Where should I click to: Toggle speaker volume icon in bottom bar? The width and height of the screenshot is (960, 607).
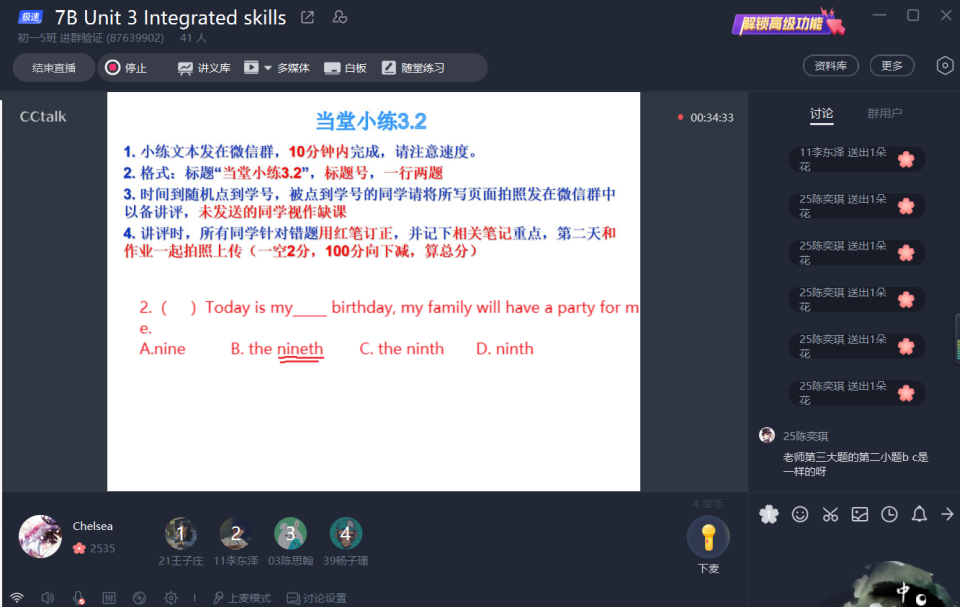[x=48, y=598]
